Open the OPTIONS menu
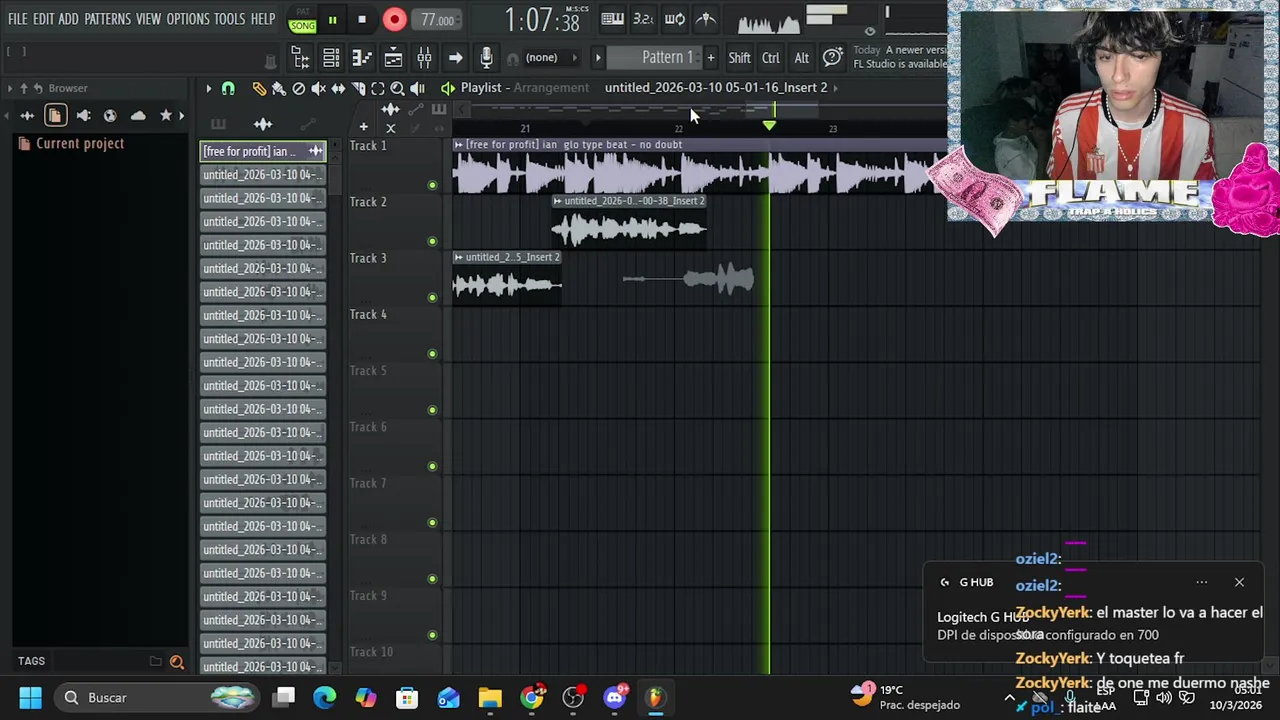The height and width of the screenshot is (720, 1280). [188, 19]
